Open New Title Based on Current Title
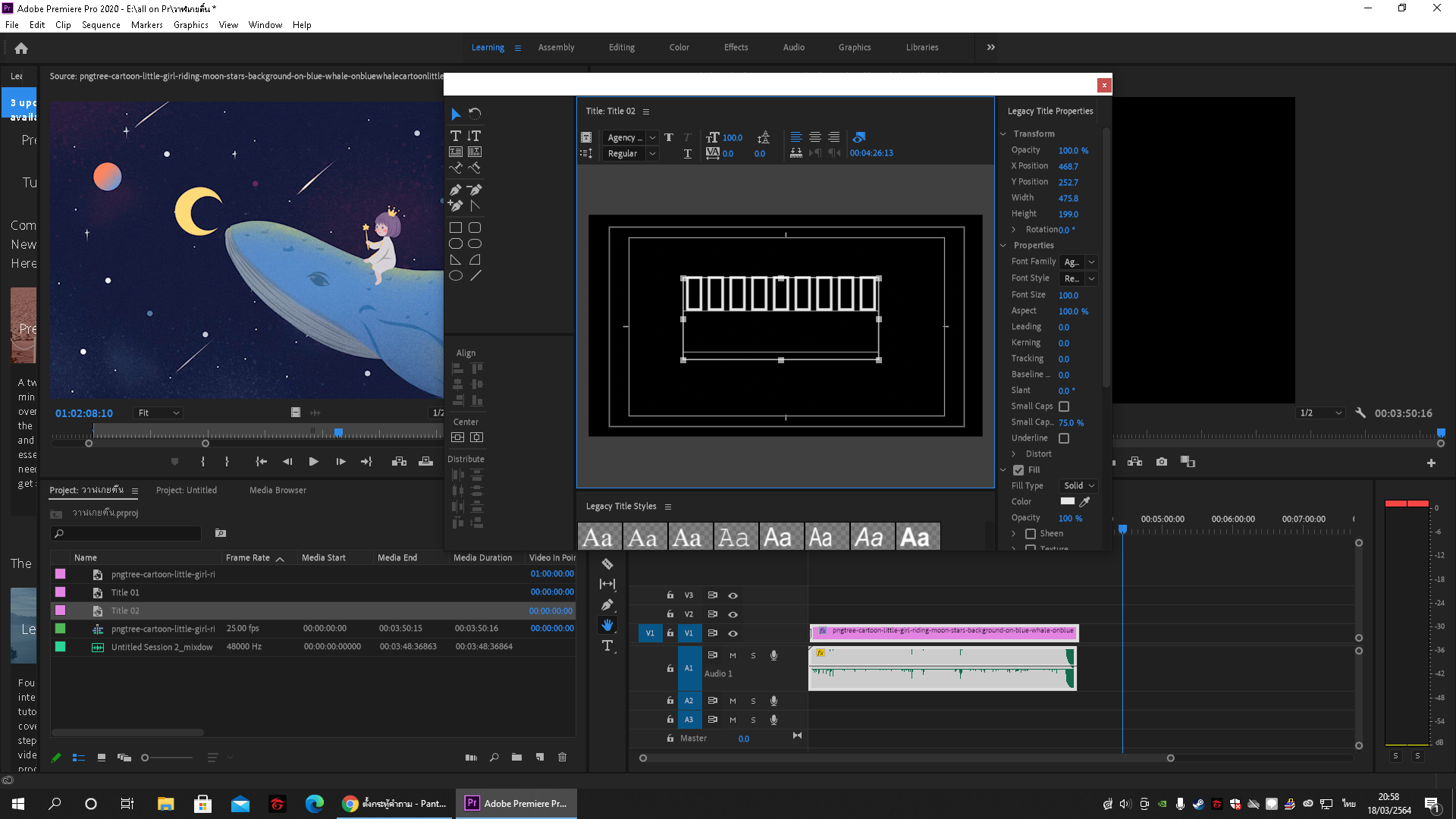 click(586, 137)
